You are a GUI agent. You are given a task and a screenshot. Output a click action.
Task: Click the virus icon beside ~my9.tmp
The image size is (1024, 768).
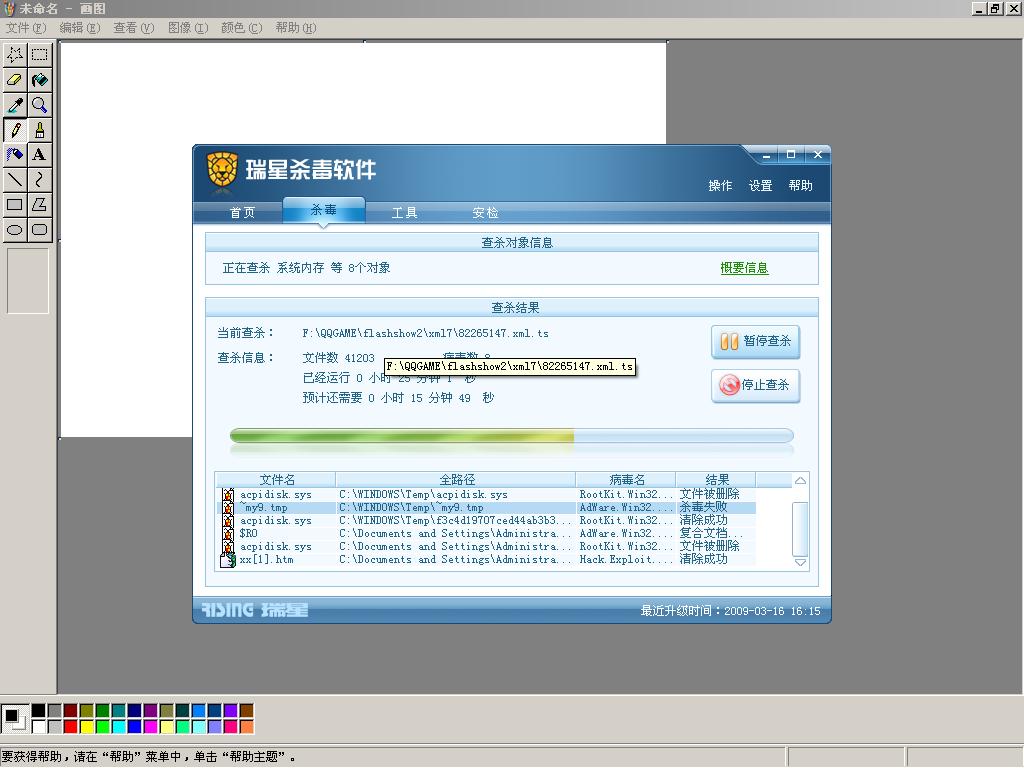(x=227, y=507)
